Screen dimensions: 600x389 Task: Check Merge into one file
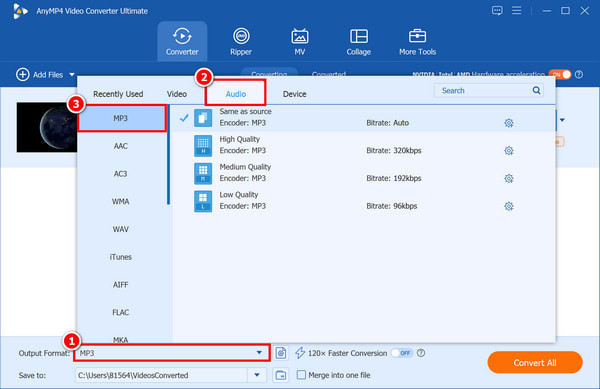tap(302, 375)
